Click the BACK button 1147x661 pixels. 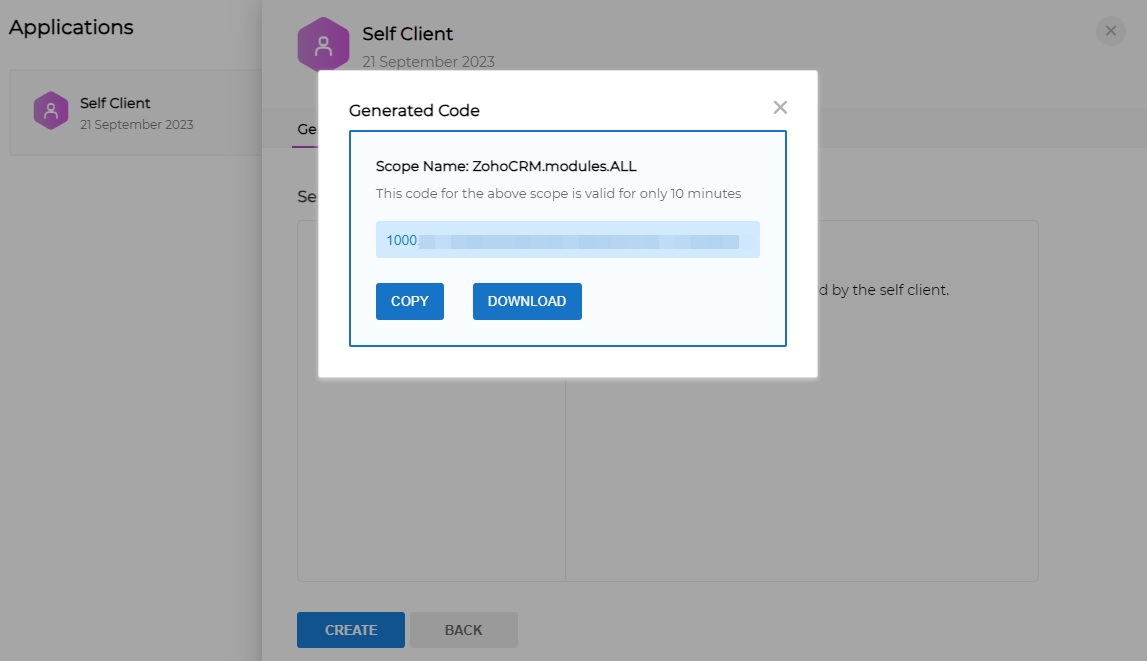tap(464, 630)
